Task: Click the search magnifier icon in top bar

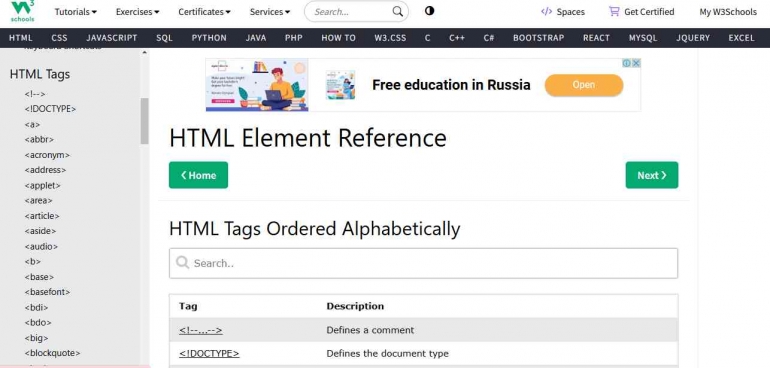Action: pos(398,12)
